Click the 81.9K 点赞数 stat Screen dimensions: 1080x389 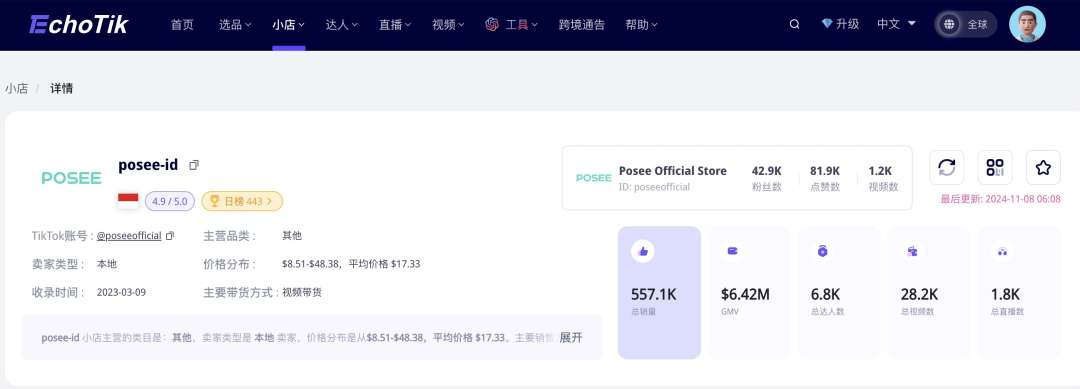(825, 178)
